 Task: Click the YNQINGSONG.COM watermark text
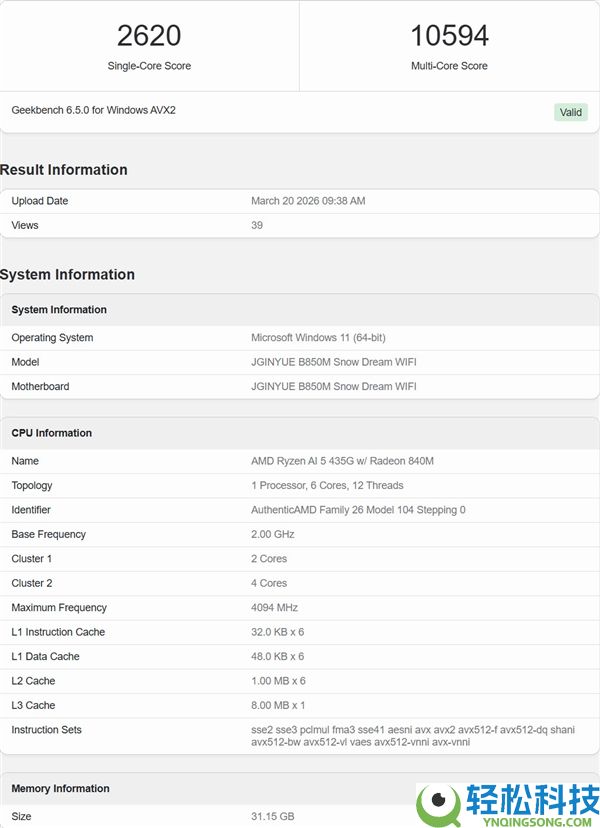tap(537, 821)
